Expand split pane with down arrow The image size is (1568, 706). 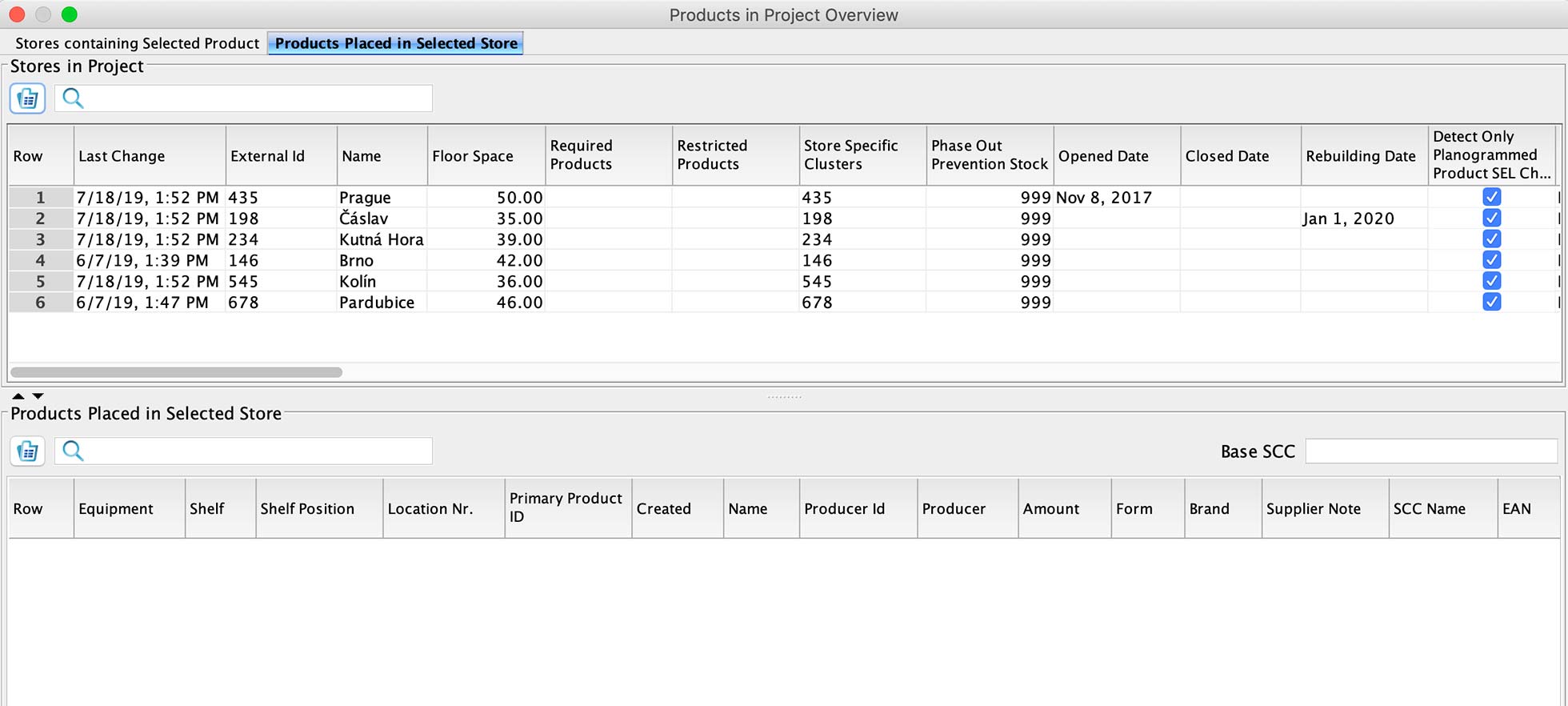click(x=38, y=396)
